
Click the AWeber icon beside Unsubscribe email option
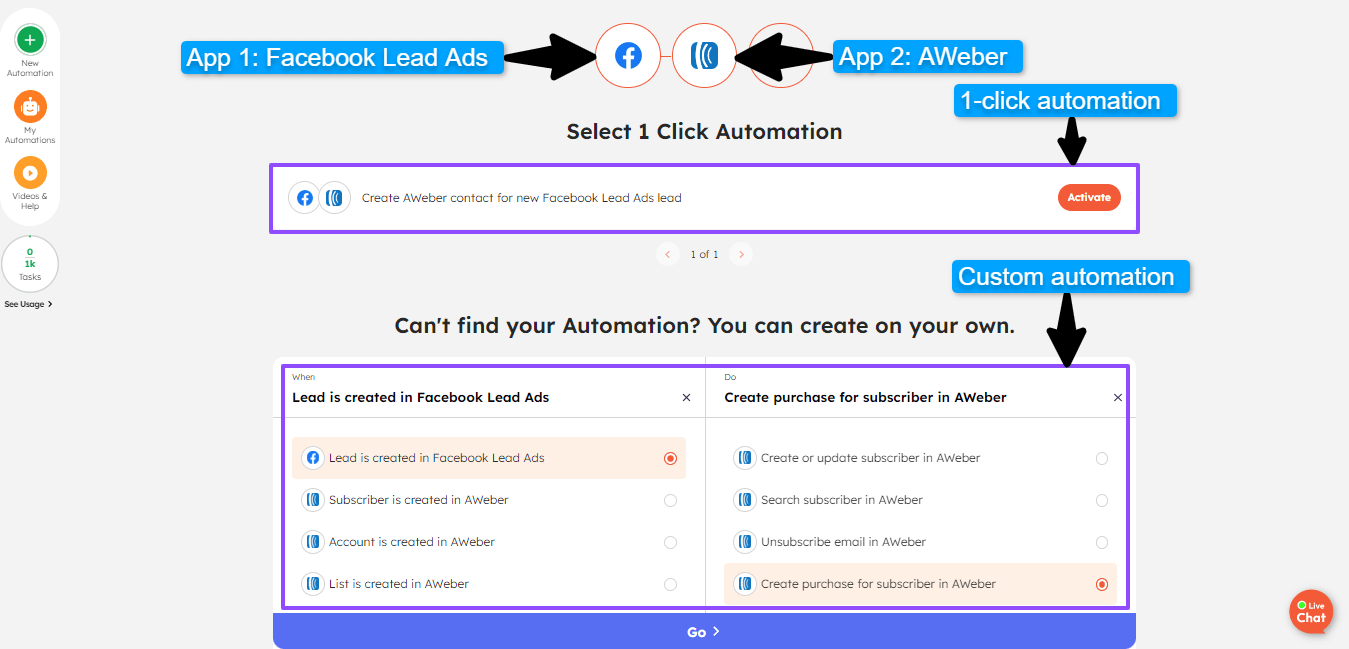click(745, 541)
